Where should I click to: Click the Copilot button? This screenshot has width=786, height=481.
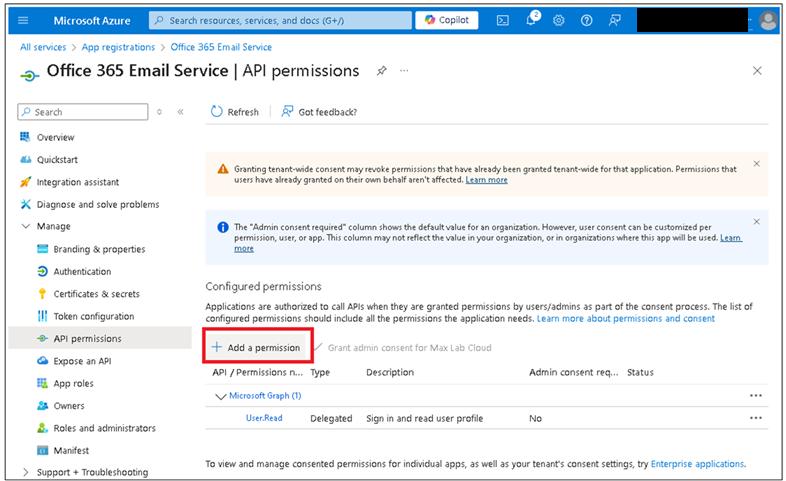click(x=447, y=20)
